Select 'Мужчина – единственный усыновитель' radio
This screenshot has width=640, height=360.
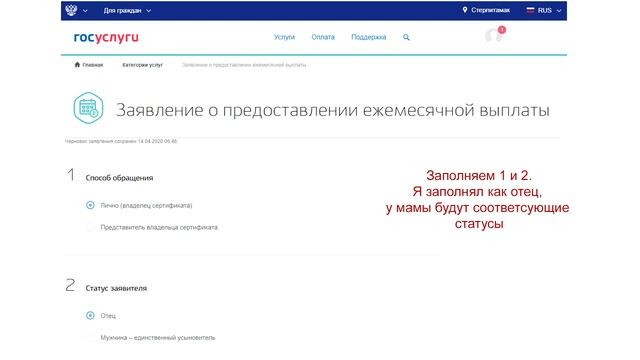(90, 337)
